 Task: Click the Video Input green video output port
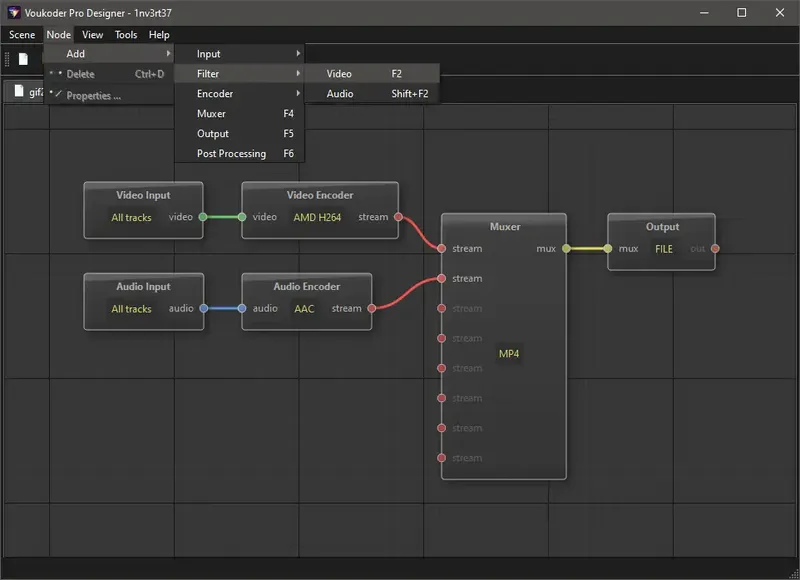pos(203,217)
